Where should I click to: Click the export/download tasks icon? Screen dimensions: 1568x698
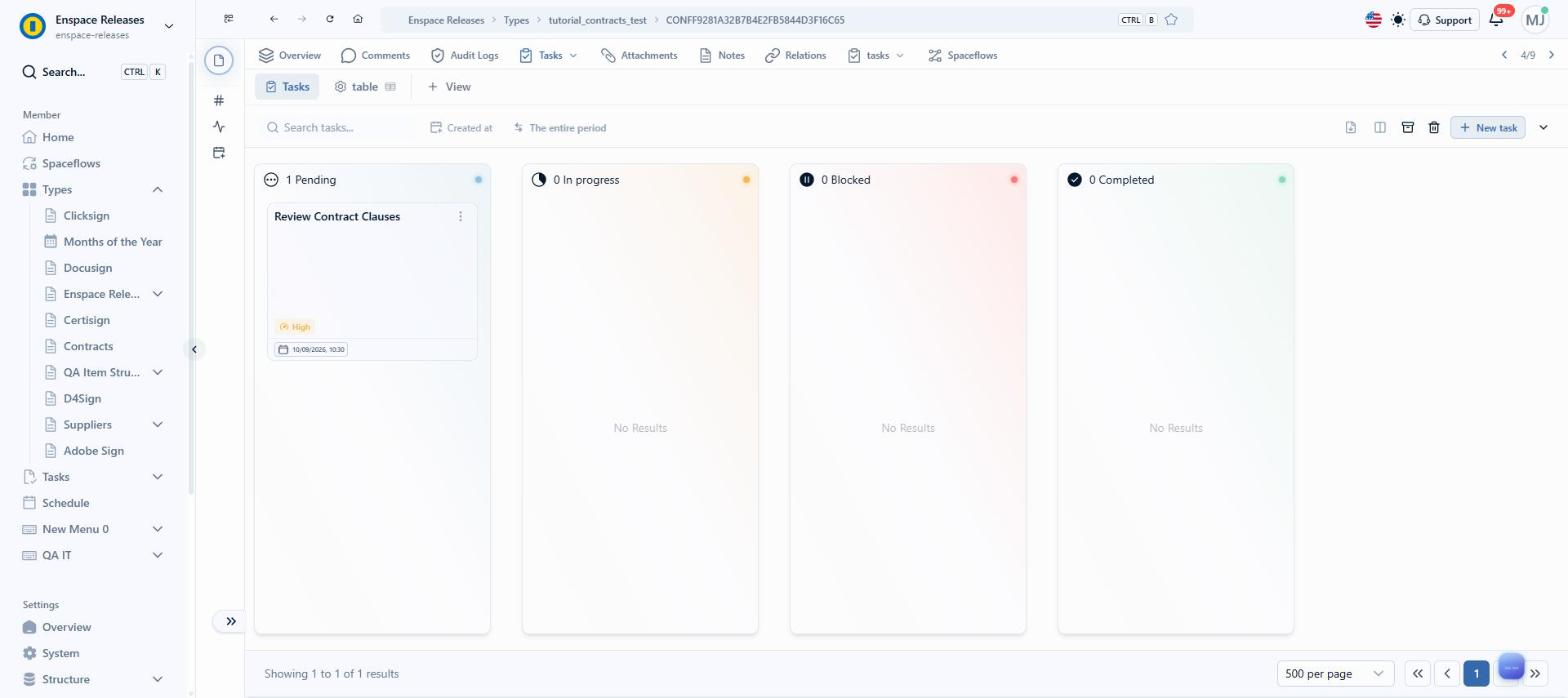pyautogui.click(x=1351, y=127)
